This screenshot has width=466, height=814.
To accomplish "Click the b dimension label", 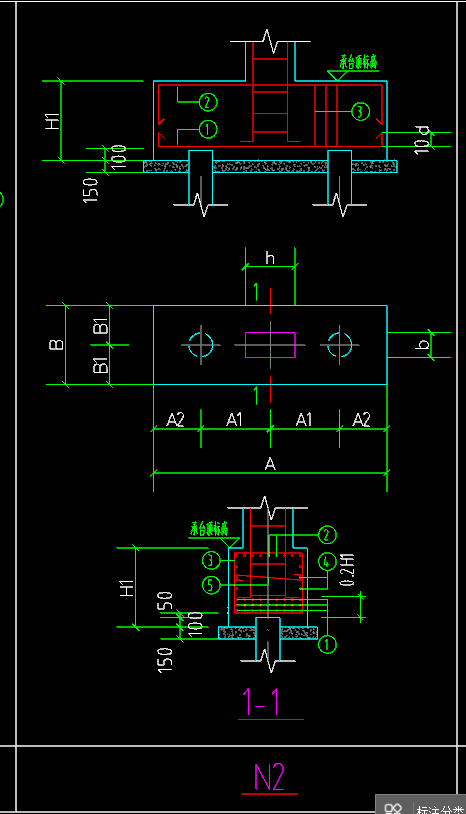I will pyautogui.click(x=423, y=344).
